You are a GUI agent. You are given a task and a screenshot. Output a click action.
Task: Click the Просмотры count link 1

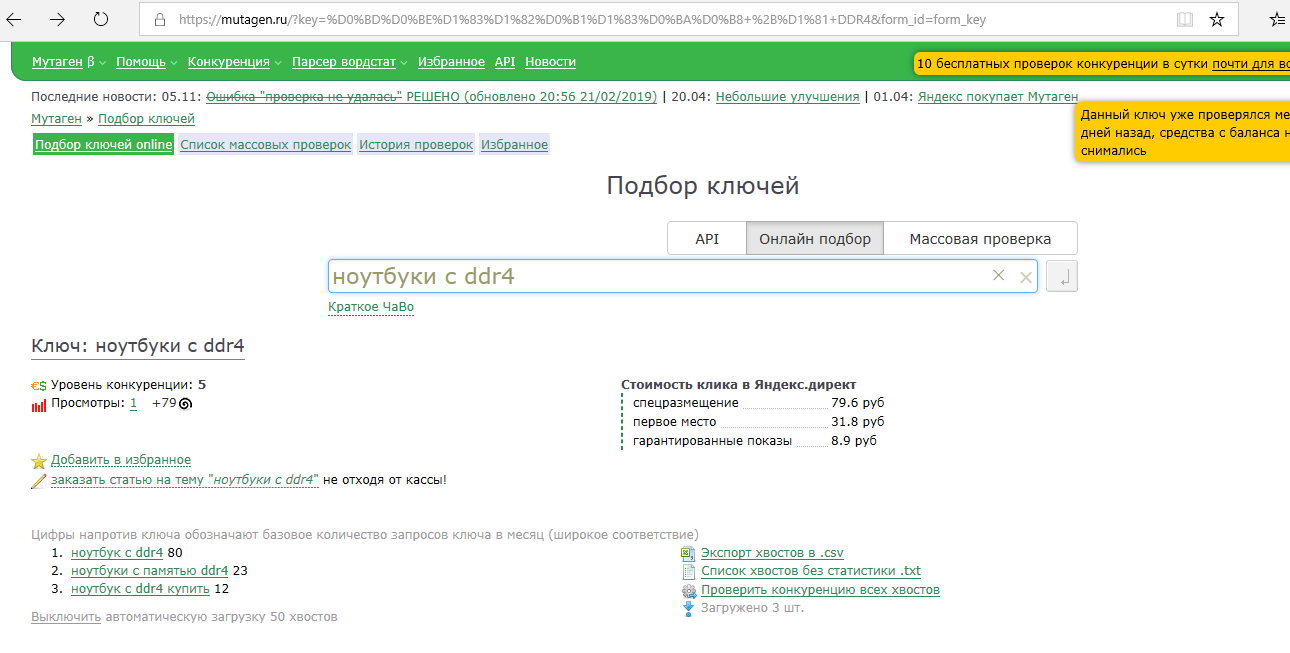[x=133, y=403]
